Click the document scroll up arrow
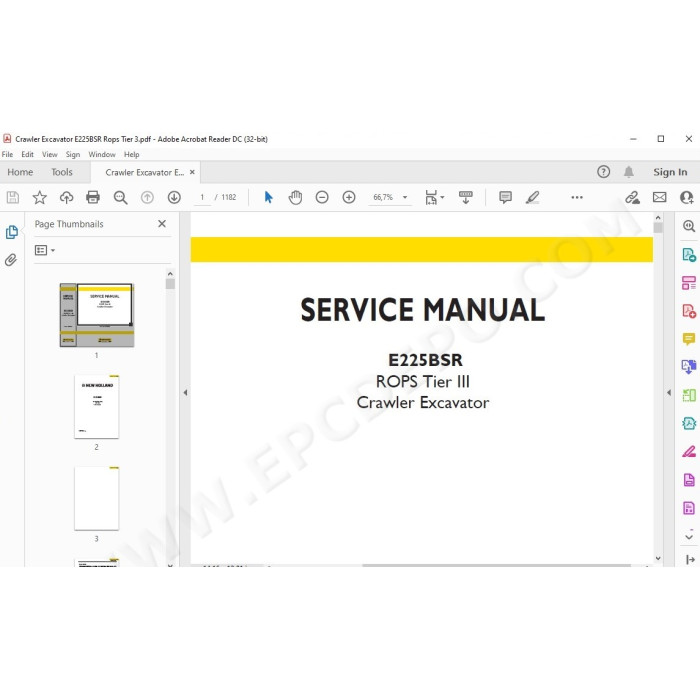 pyautogui.click(x=658, y=218)
